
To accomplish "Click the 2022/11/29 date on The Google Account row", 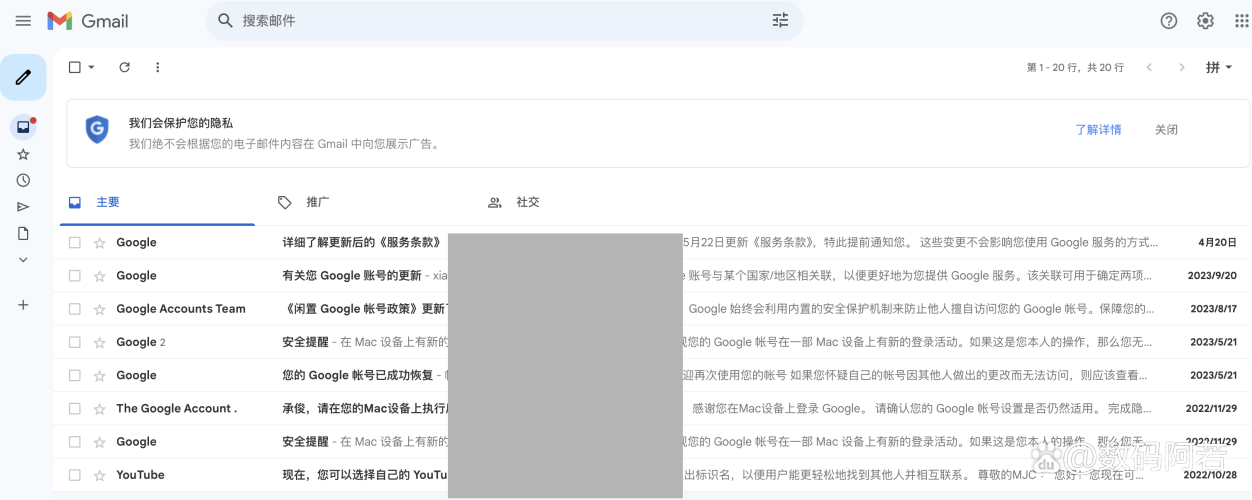I will [1211, 409].
